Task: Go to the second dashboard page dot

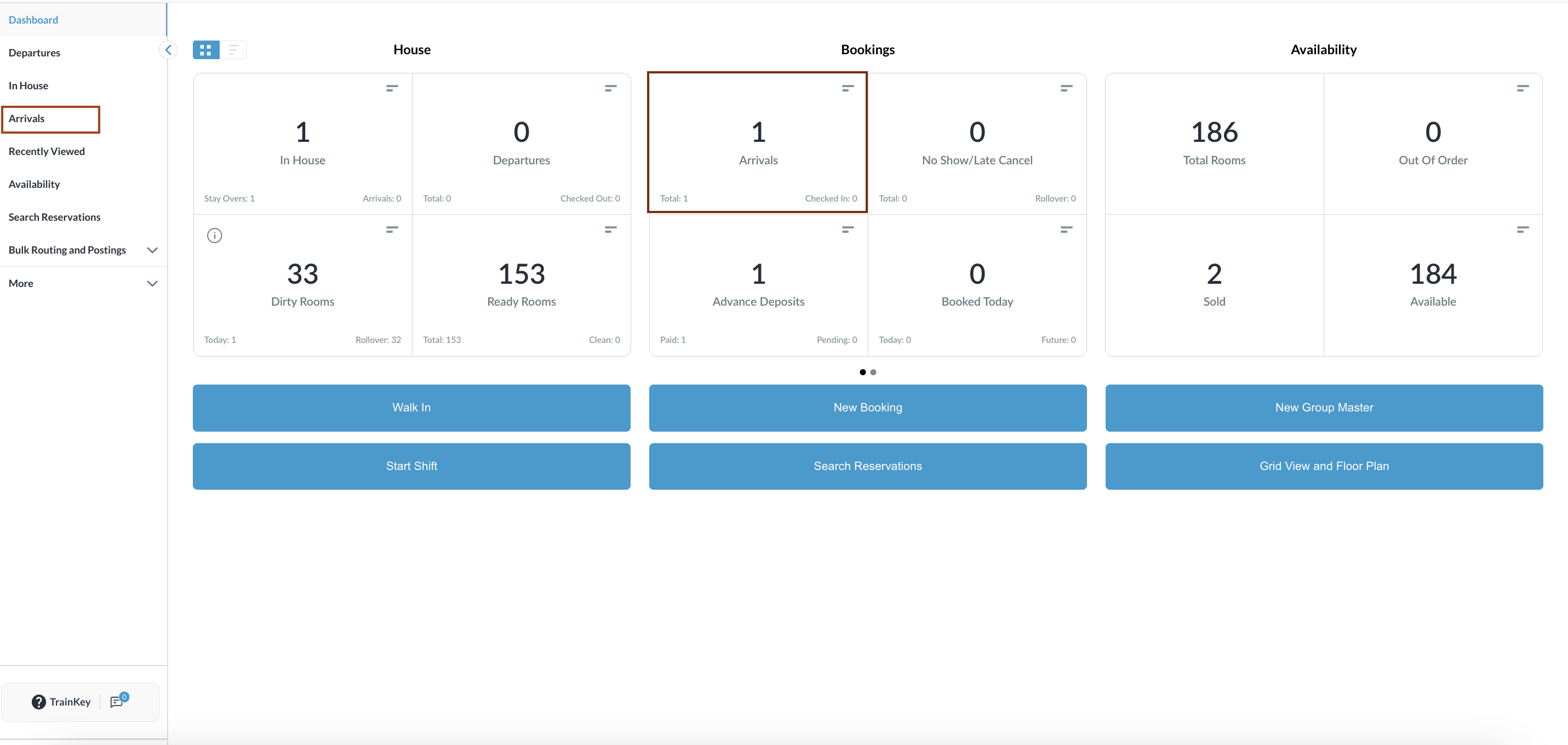Action: pos(873,372)
